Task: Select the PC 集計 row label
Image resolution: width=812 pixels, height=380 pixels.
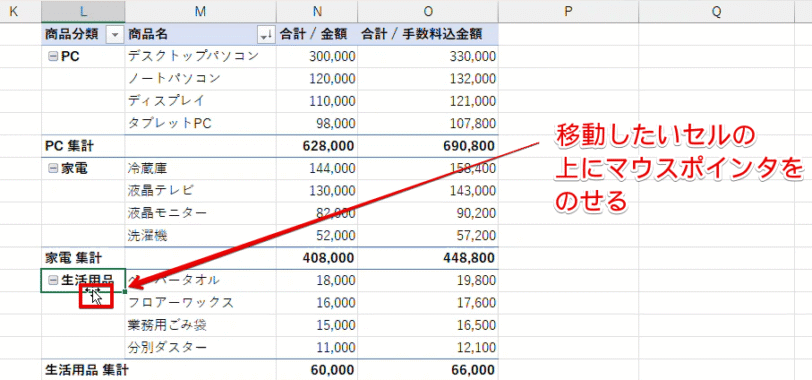Action: (x=83, y=146)
